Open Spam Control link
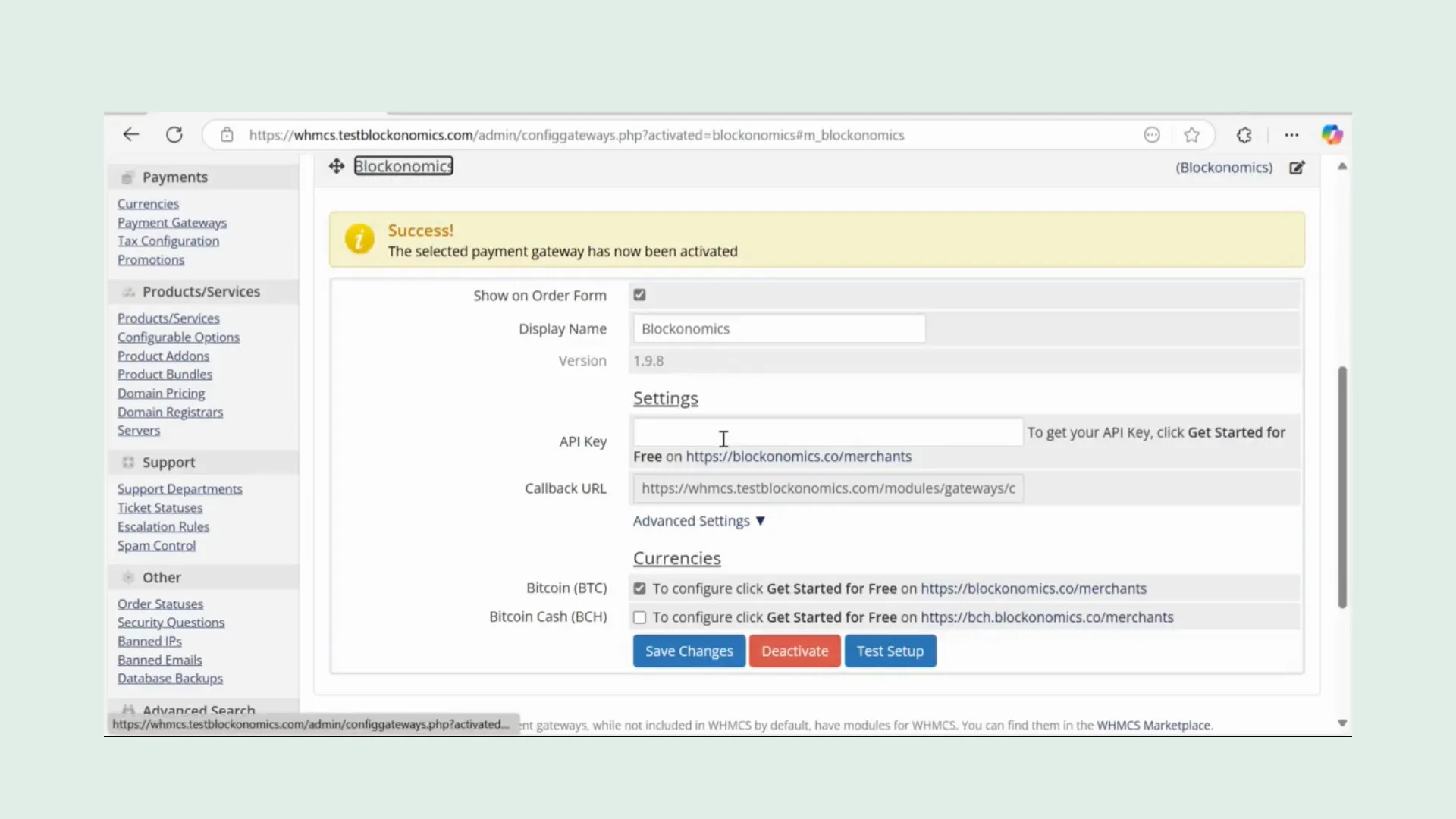 [x=156, y=546]
